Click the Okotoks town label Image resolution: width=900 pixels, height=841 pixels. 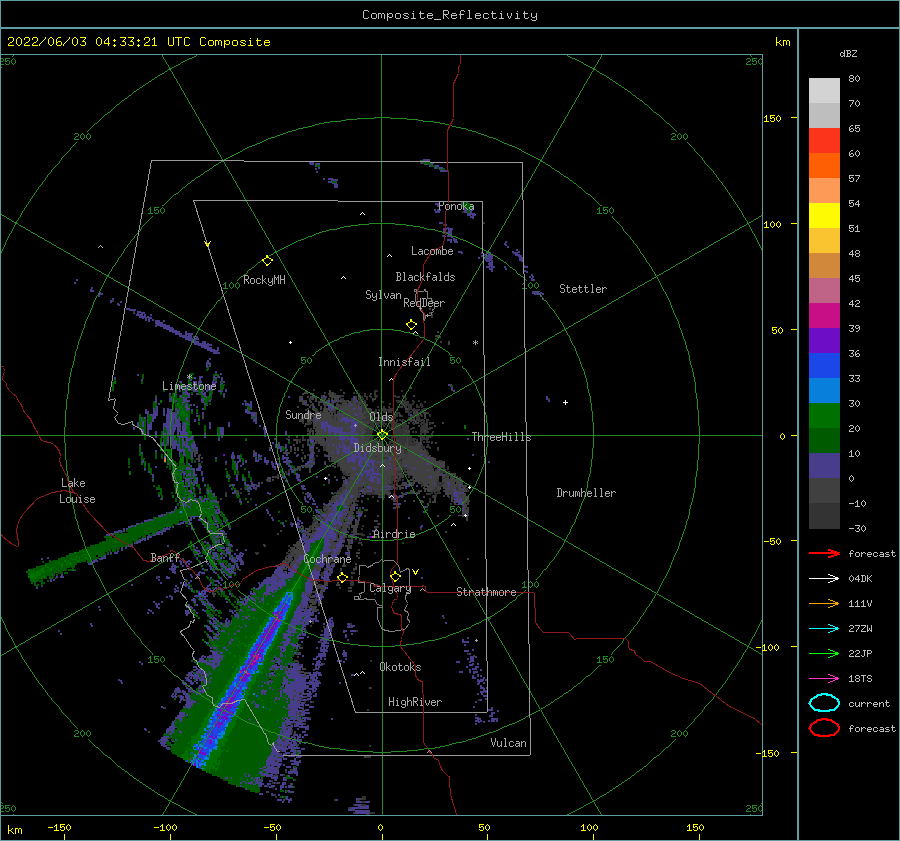coord(400,667)
